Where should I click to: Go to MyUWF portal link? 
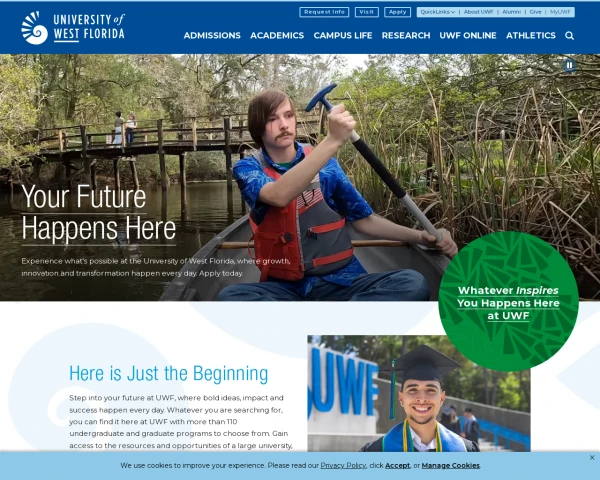click(560, 12)
